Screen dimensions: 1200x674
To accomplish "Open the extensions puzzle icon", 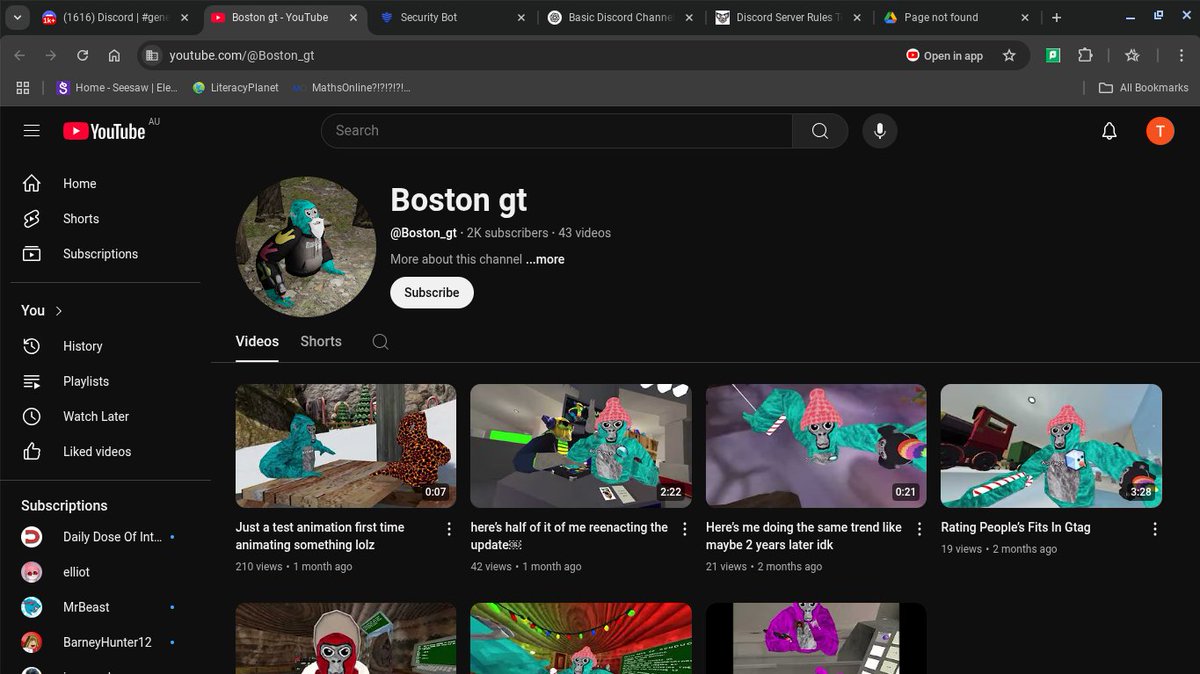I will point(1085,56).
